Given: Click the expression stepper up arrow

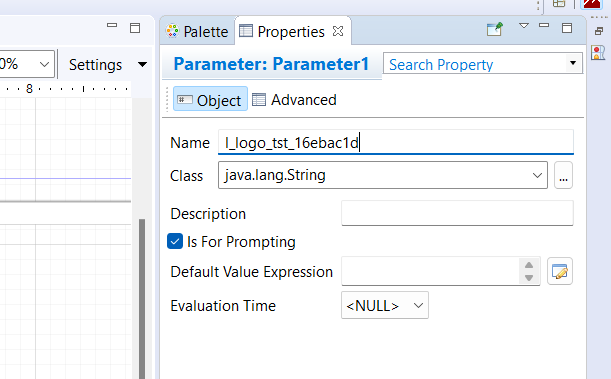Looking at the screenshot, I should 529,265.
